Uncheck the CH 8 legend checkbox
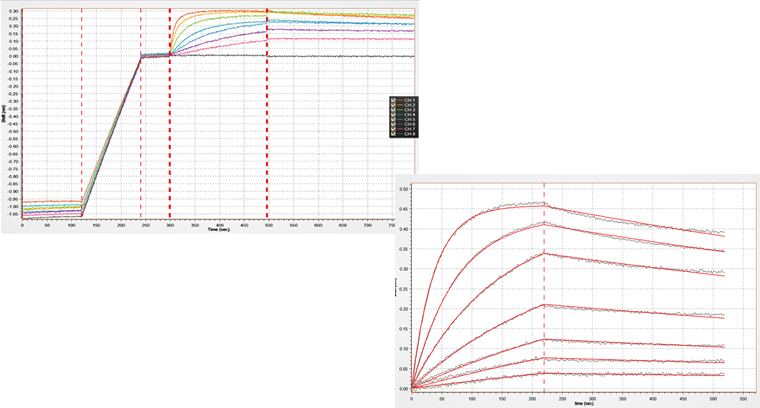The height and width of the screenshot is (408, 760). coord(393,136)
